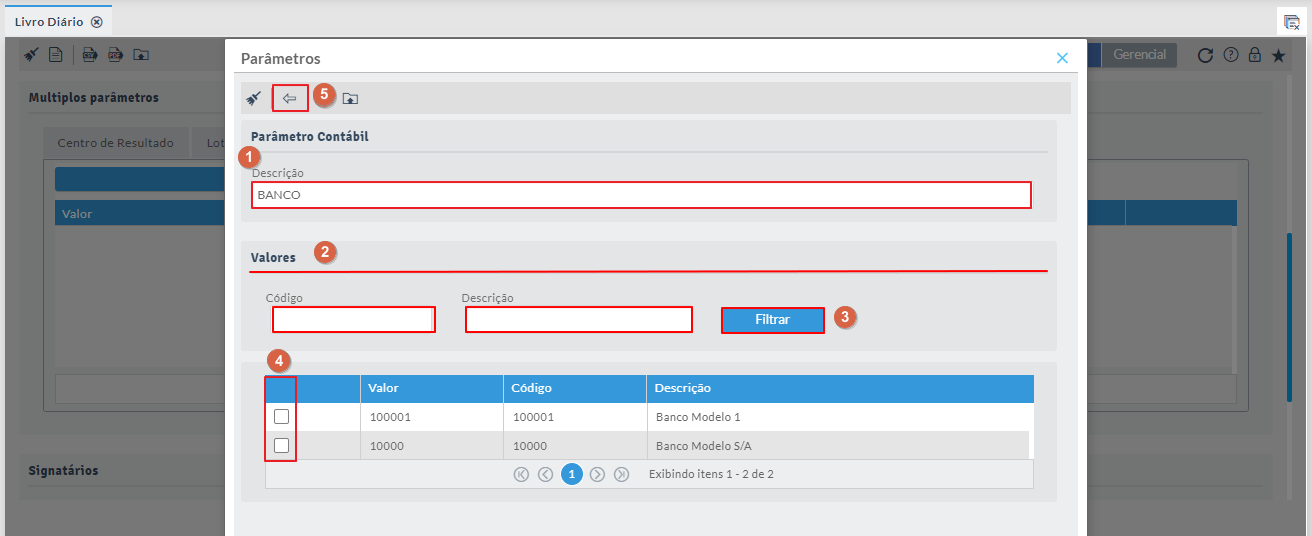This screenshot has height=536, width=1312.
Task: Click broom icon in Livro Diário toolbar
Action: point(32,55)
